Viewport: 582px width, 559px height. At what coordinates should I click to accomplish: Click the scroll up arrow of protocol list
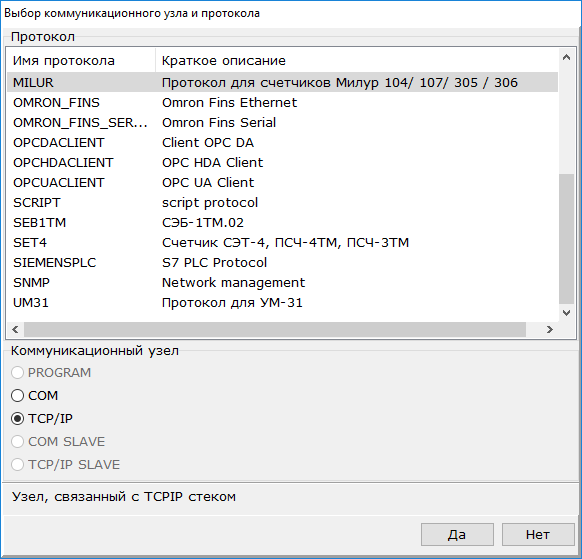pyautogui.click(x=566, y=57)
